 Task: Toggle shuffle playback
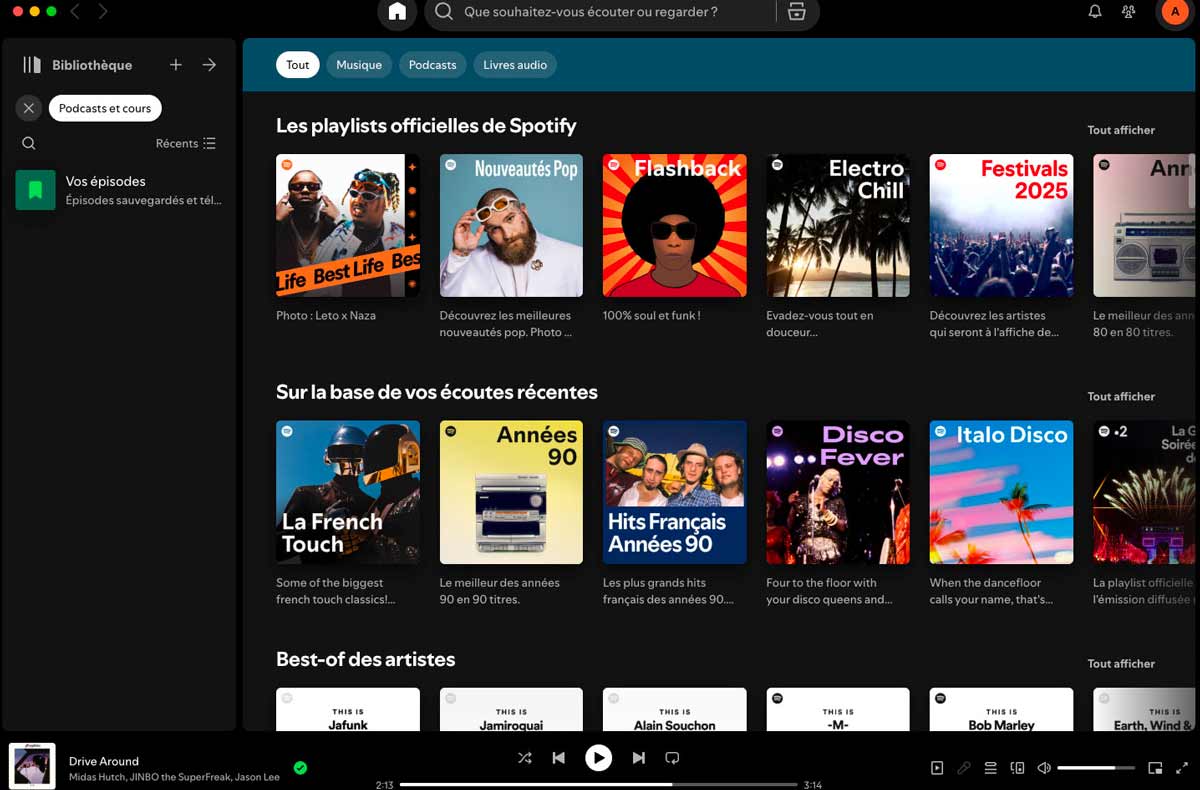point(525,758)
